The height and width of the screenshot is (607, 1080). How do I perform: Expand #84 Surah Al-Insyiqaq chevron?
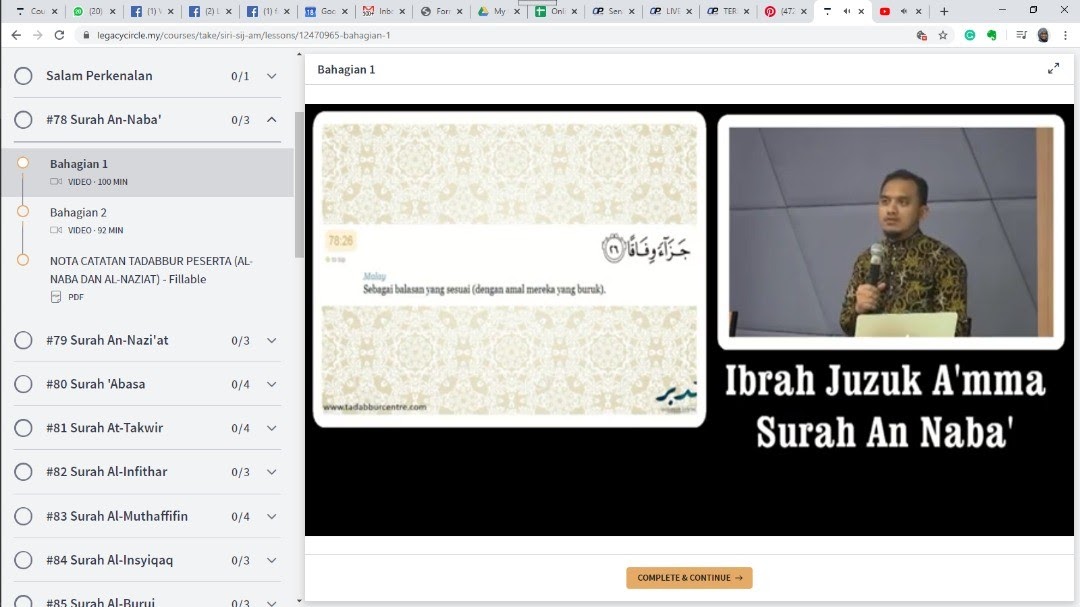click(272, 560)
